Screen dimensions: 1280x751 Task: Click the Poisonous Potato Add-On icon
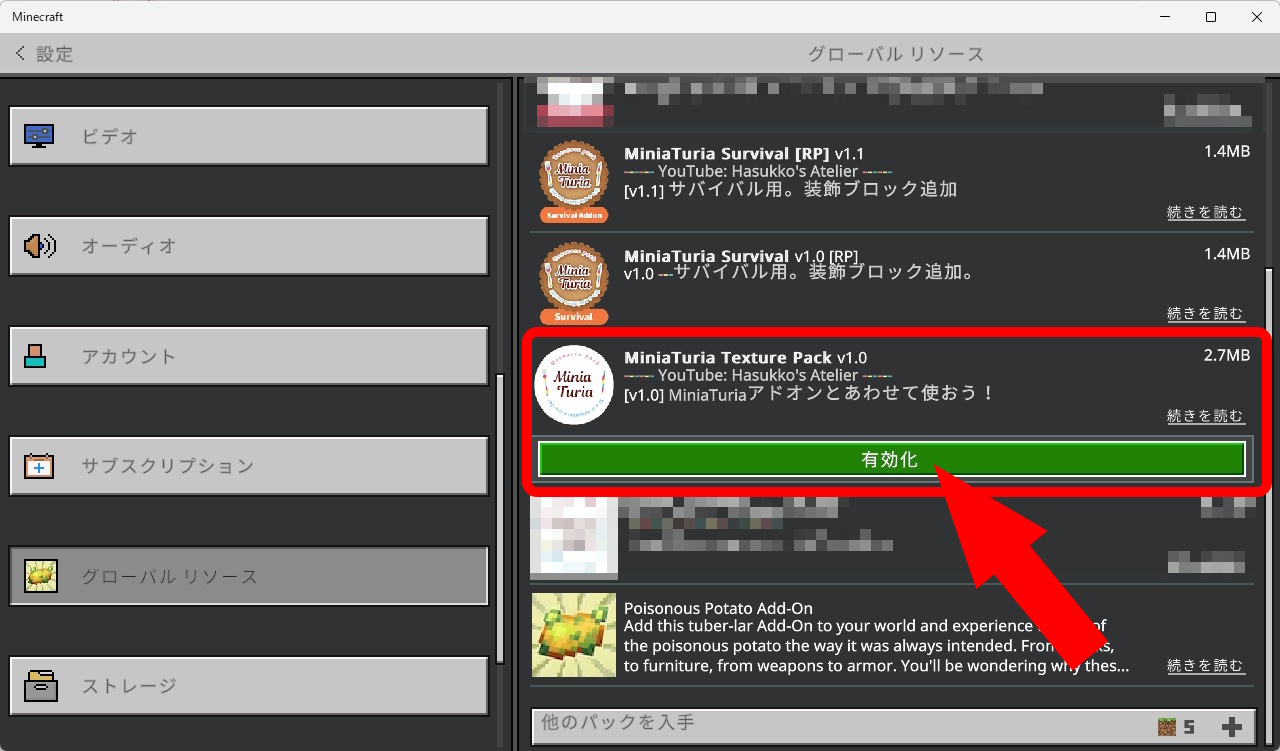(573, 636)
